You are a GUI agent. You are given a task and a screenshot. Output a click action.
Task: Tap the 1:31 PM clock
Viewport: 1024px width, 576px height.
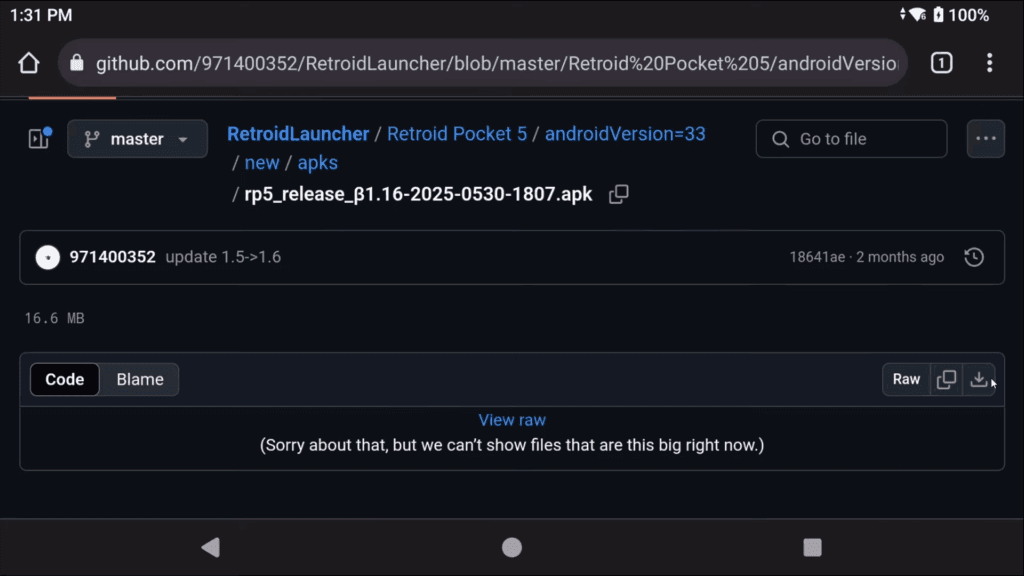[x=41, y=15]
